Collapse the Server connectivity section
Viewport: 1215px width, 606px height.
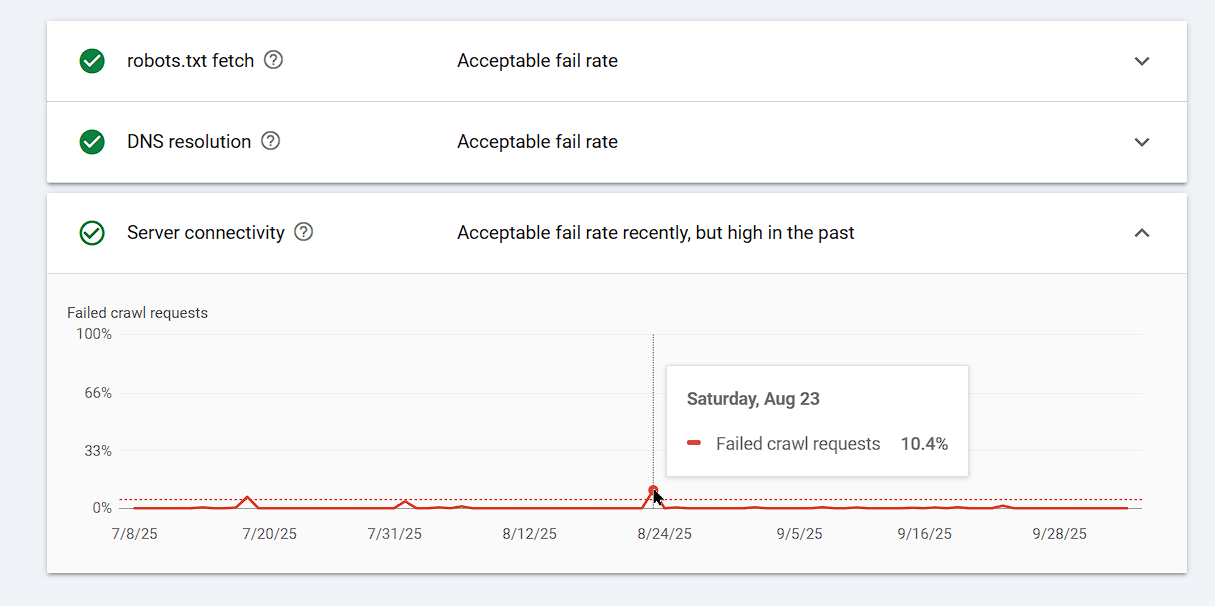tap(1142, 233)
